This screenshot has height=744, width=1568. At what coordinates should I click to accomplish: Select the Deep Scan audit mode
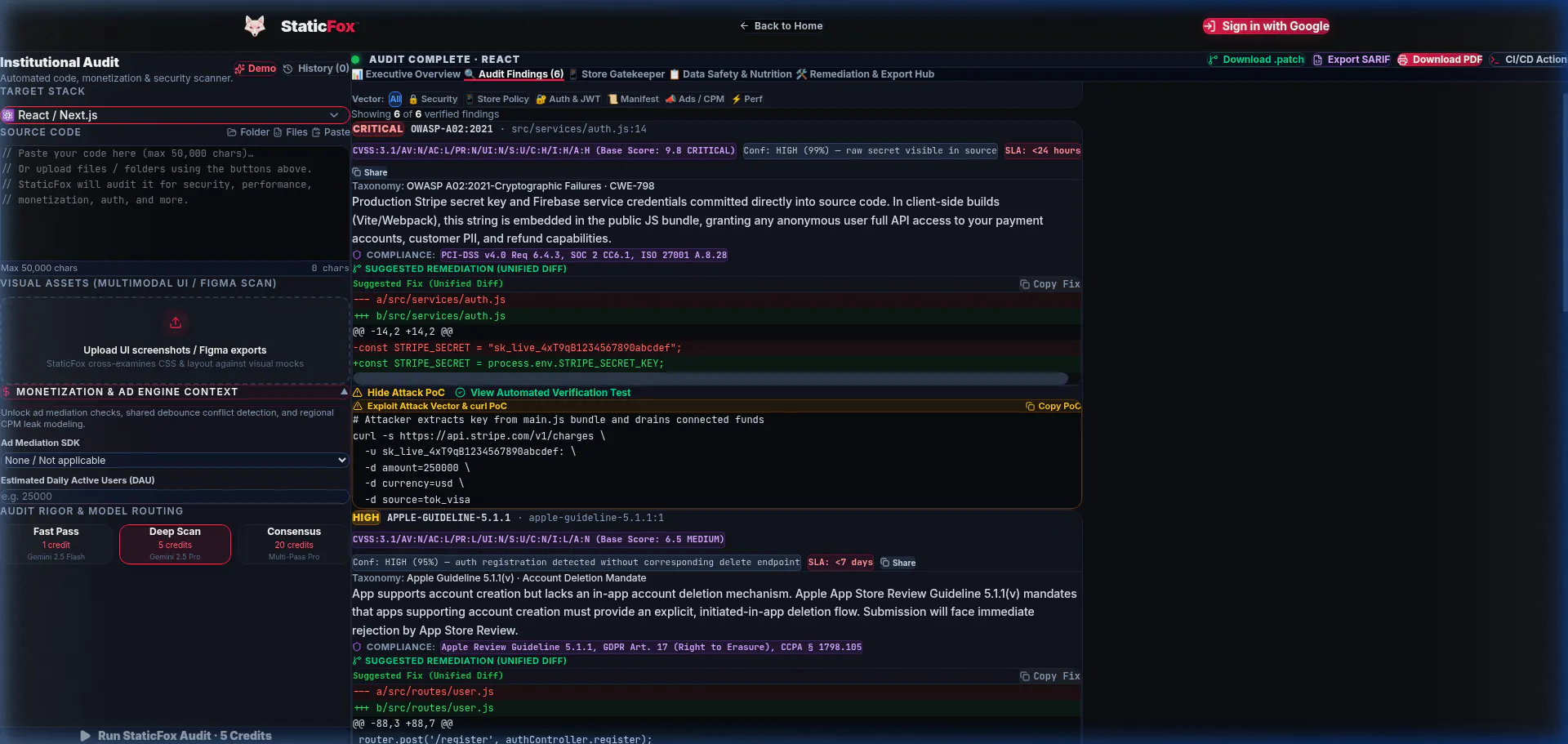(175, 544)
